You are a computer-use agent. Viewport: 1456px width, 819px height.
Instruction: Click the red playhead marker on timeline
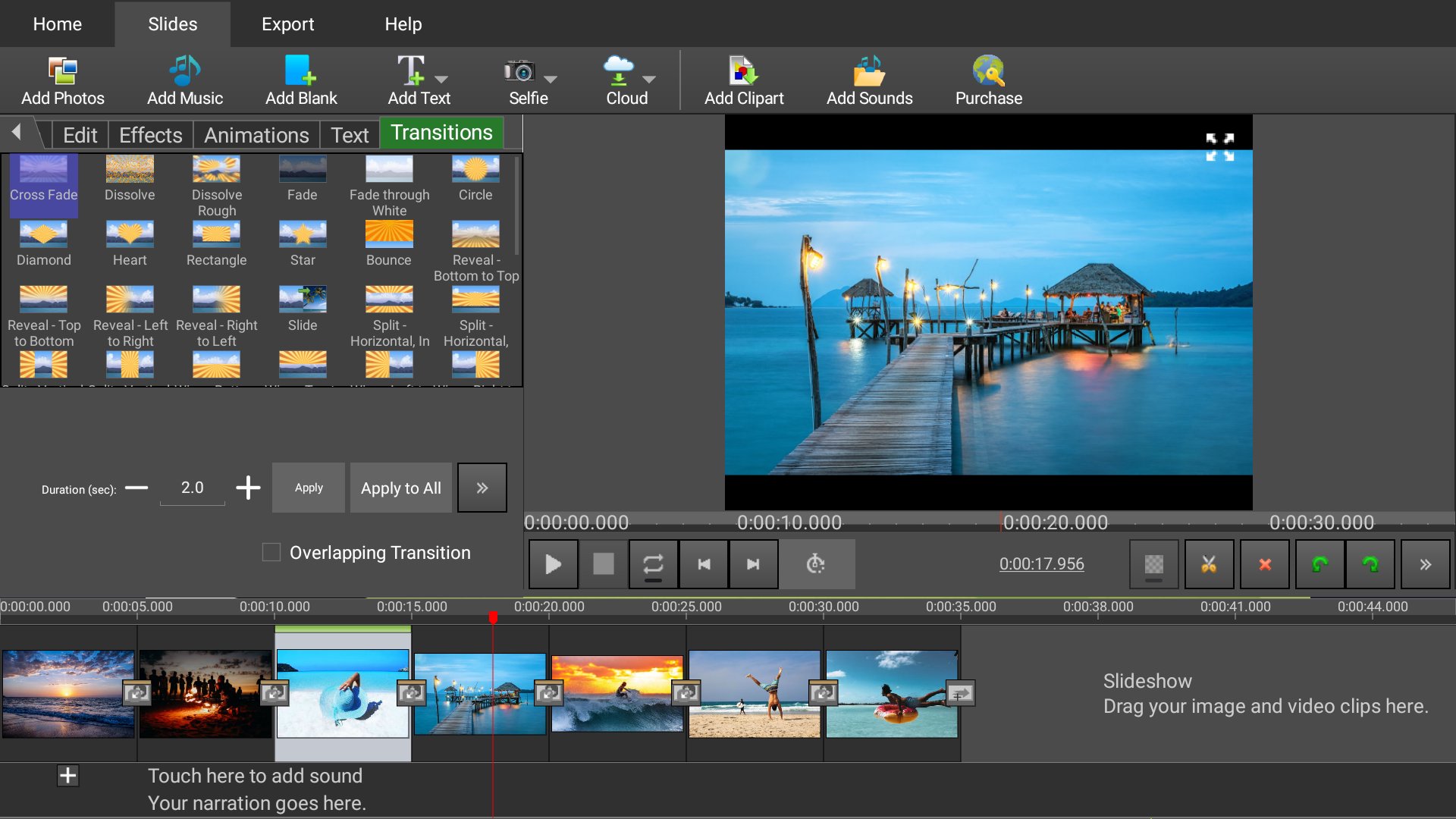click(493, 617)
